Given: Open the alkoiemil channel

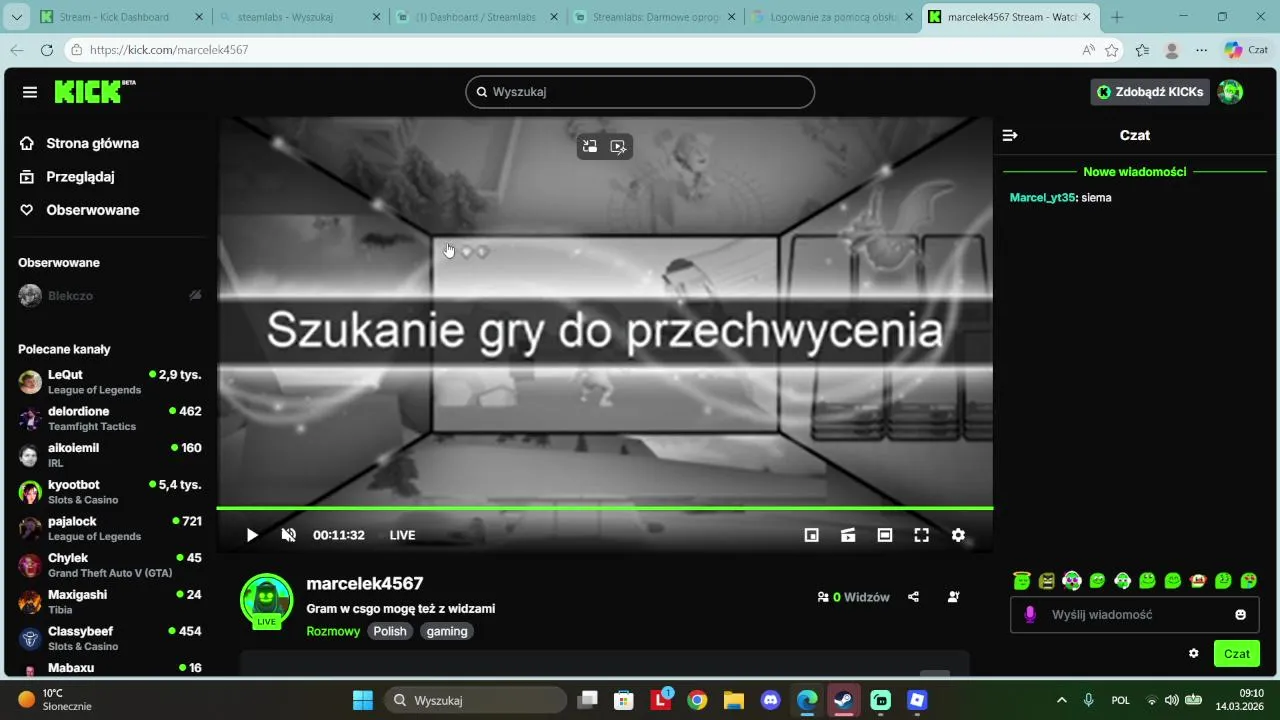Looking at the screenshot, I should (110, 455).
